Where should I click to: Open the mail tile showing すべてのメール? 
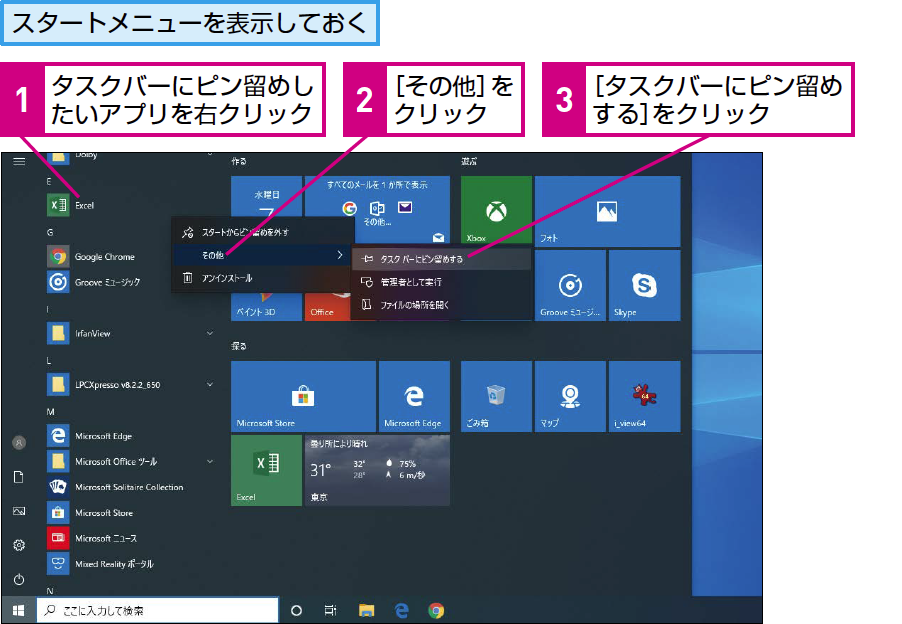(377, 198)
